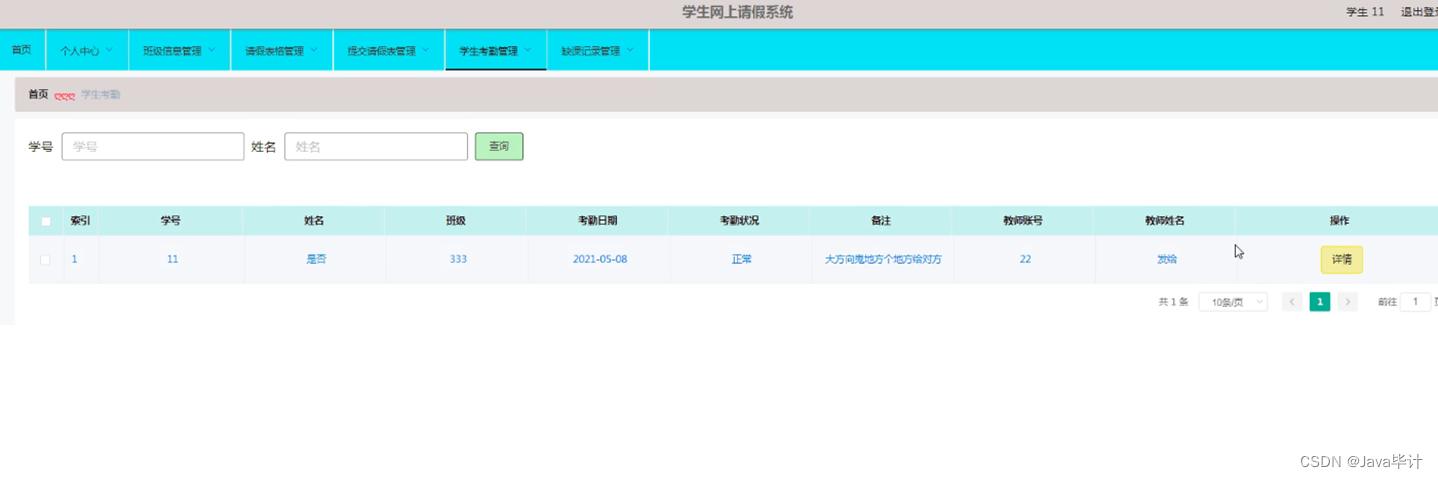Click the 是否 name cell
The height and width of the screenshot is (478, 1438).
316,259
